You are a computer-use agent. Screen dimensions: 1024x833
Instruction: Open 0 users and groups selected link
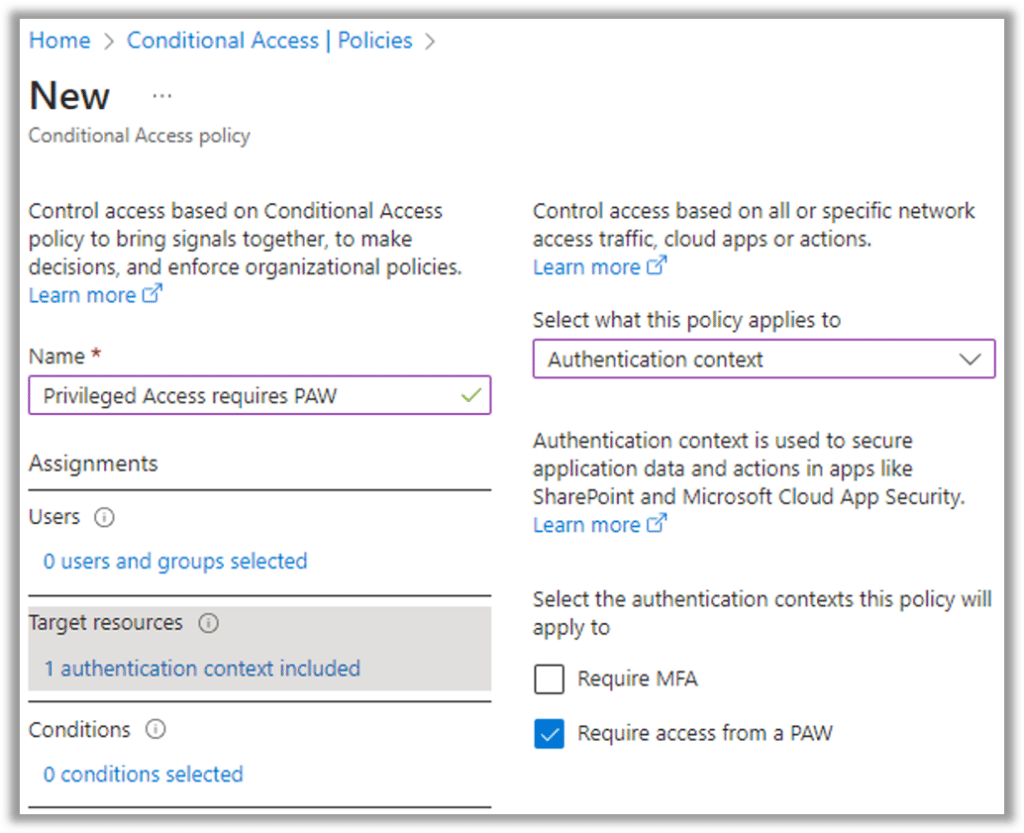point(175,561)
